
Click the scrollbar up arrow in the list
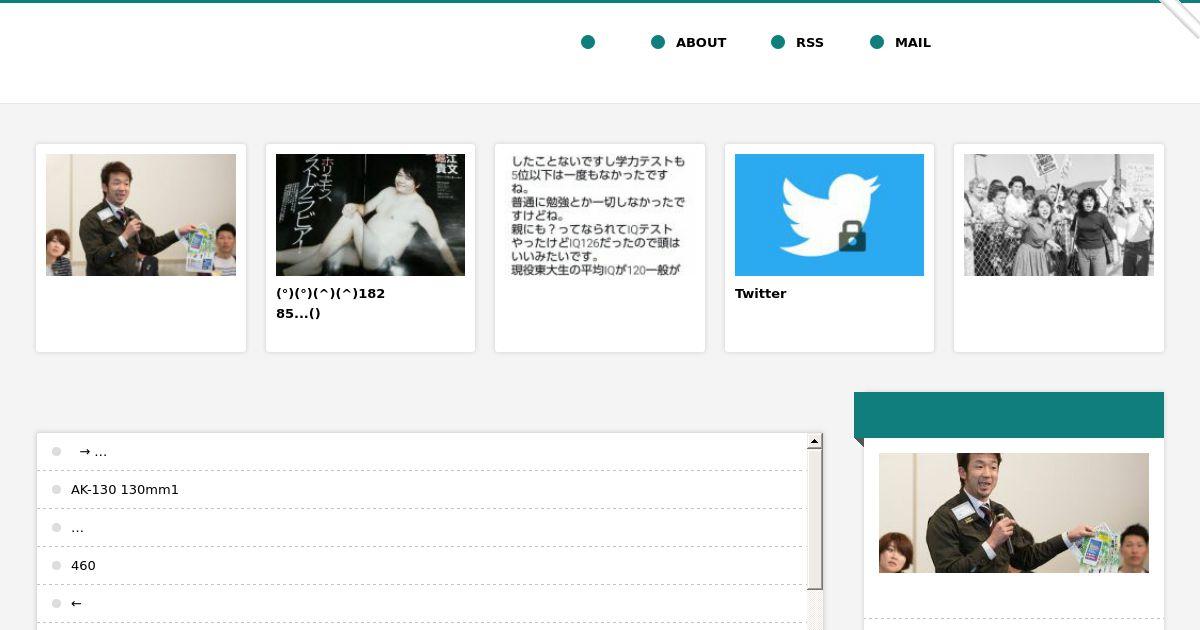click(815, 441)
